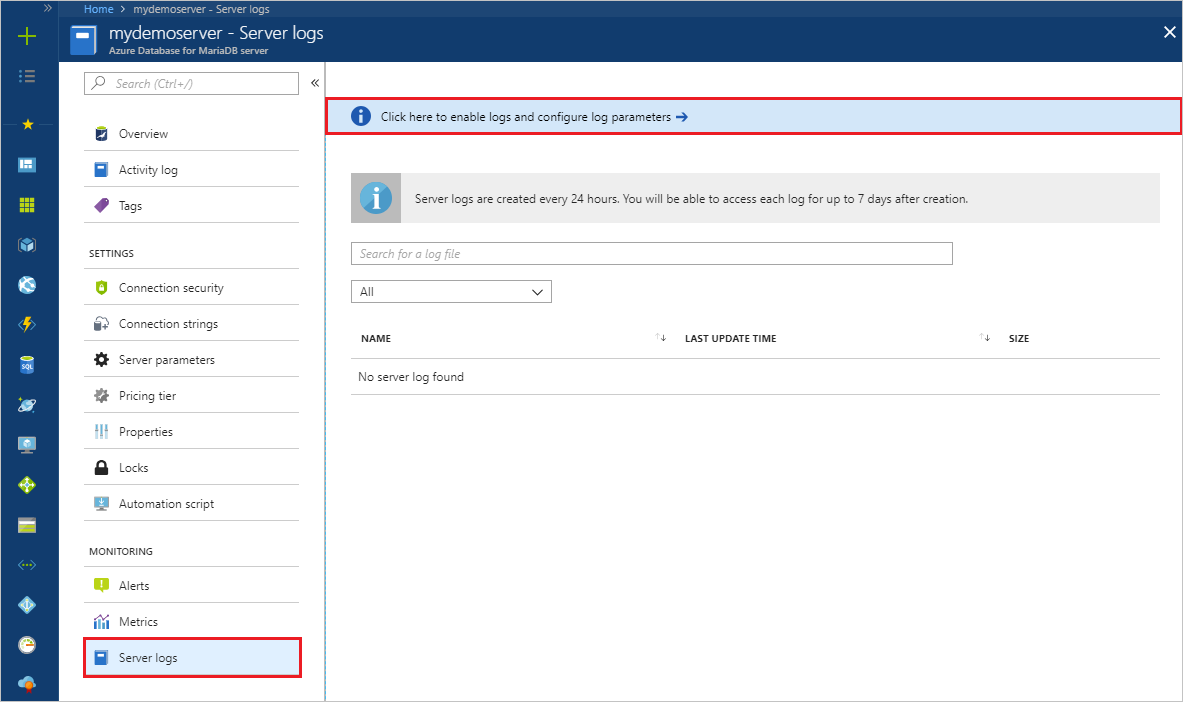Image resolution: width=1183 pixels, height=702 pixels.
Task: Expand the left rail with double chevron
Action: (x=48, y=8)
